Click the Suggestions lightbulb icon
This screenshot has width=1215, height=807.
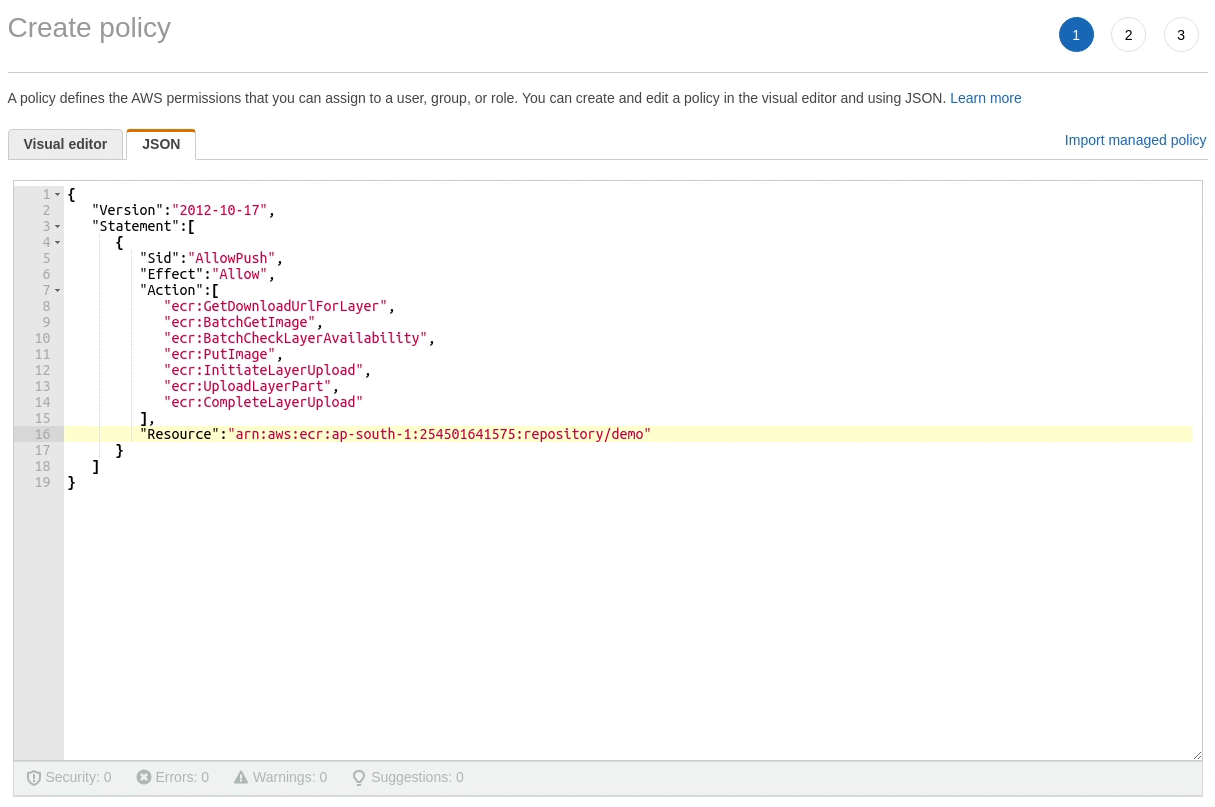[358, 777]
